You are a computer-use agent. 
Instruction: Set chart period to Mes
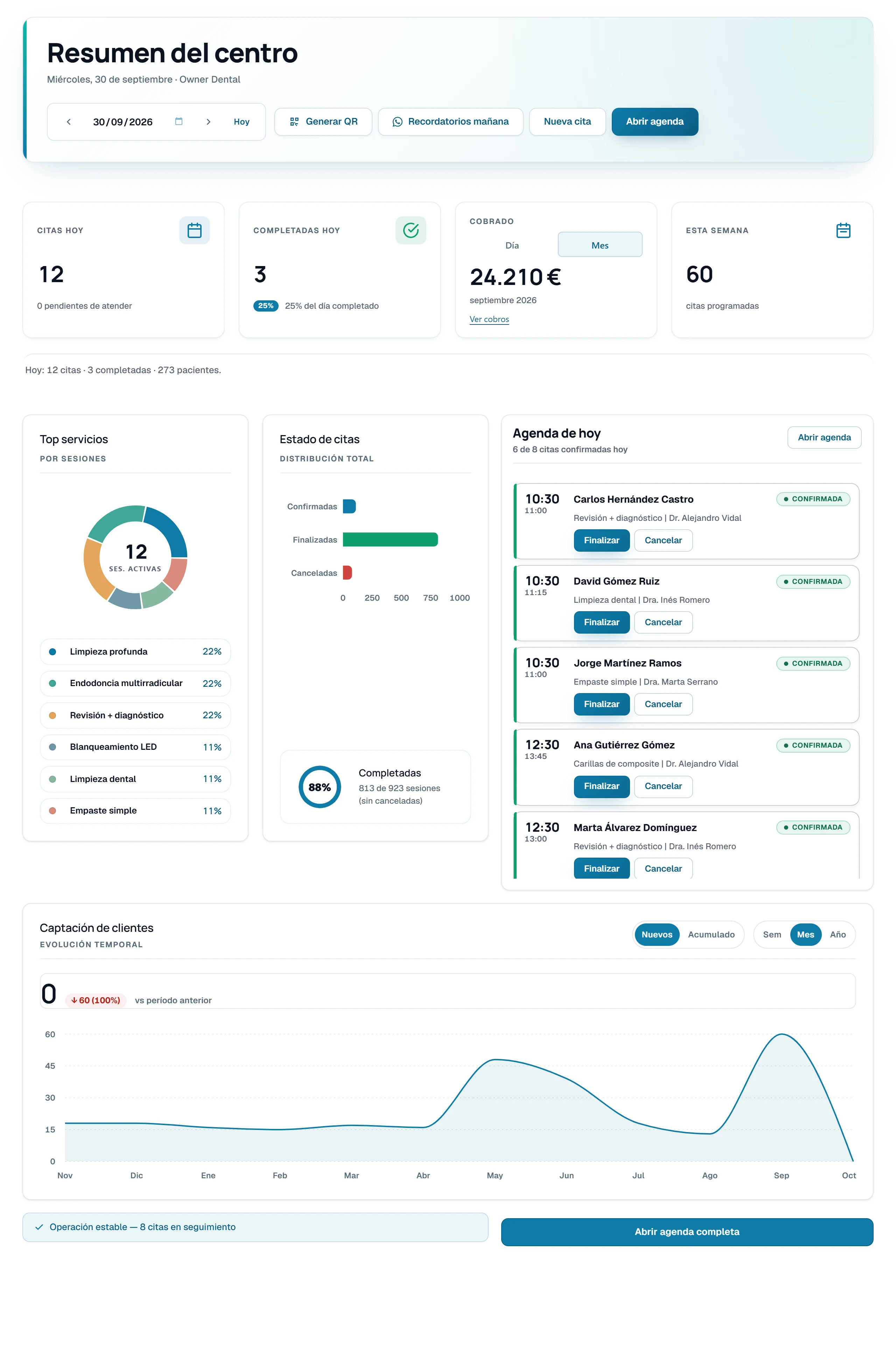pos(805,934)
